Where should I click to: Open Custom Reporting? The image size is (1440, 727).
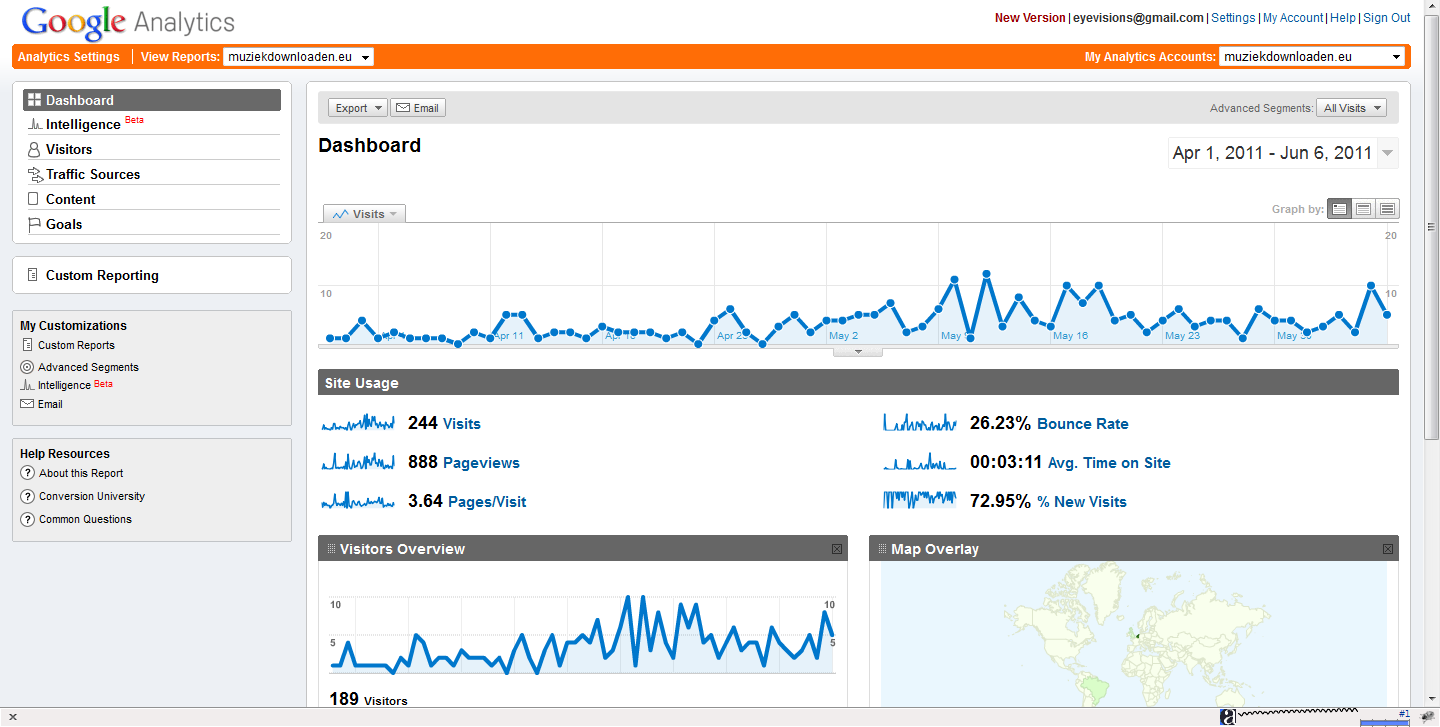(x=102, y=275)
